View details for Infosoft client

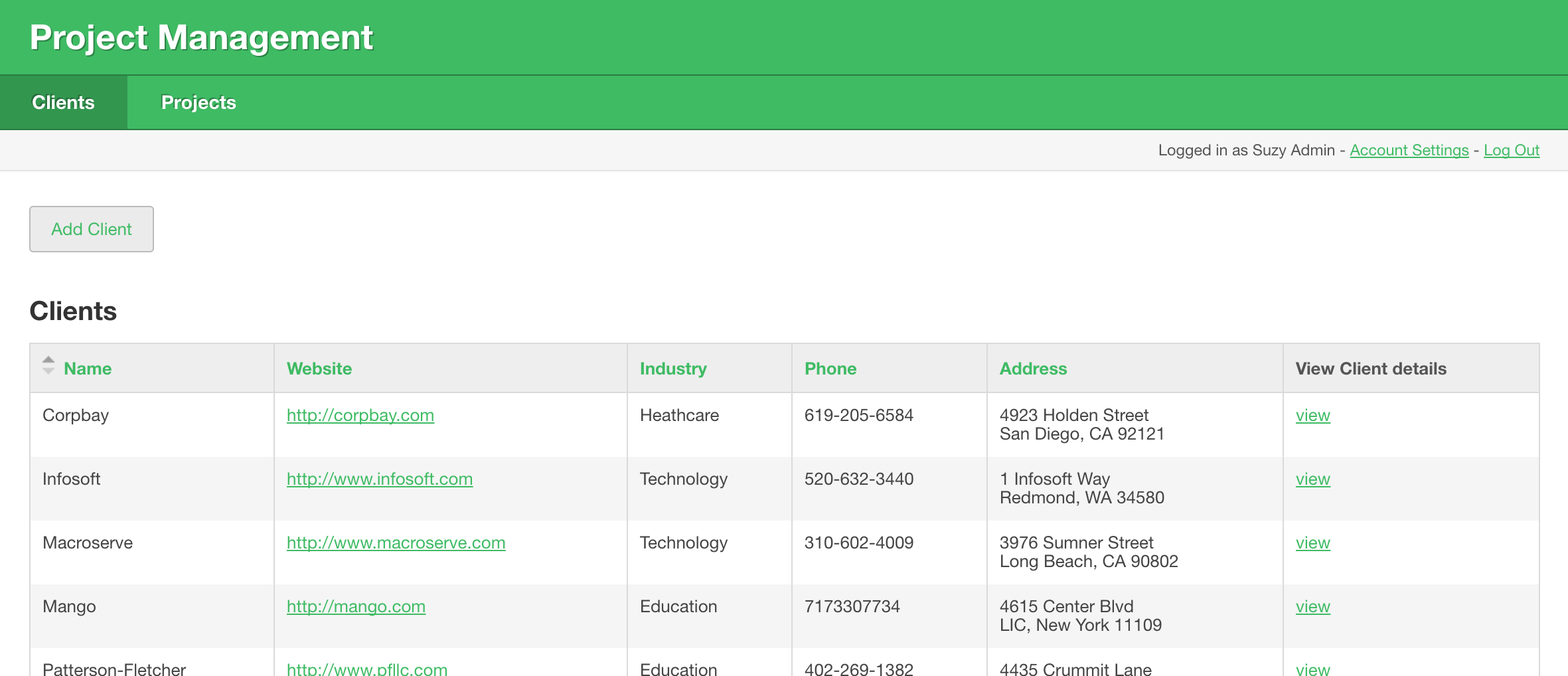pyautogui.click(x=1313, y=479)
